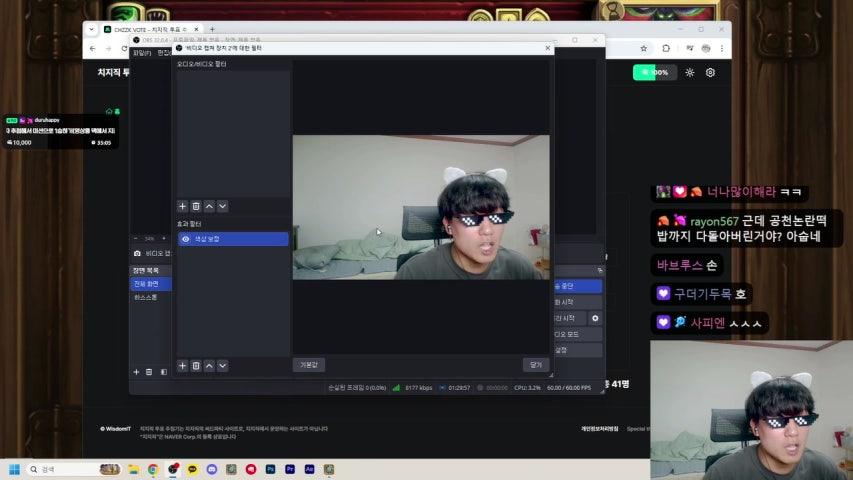Screen dimensions: 853x480
Task: Open browser extensions puzzle icon
Action: pyautogui.click(x=666, y=48)
